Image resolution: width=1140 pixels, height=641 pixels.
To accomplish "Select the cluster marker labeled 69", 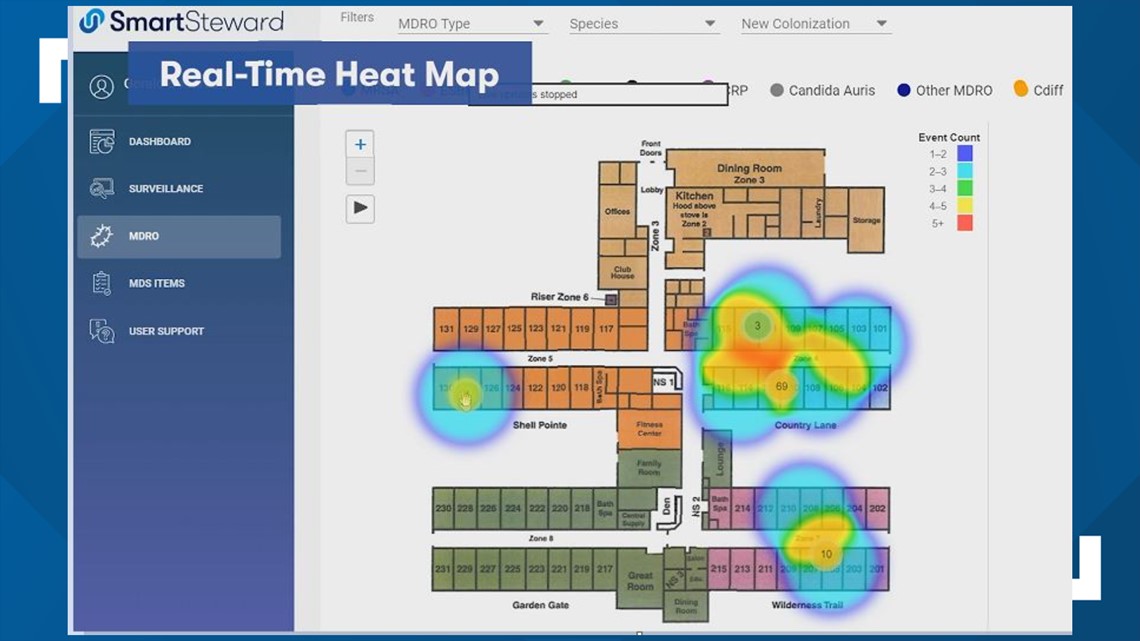I will click(781, 387).
